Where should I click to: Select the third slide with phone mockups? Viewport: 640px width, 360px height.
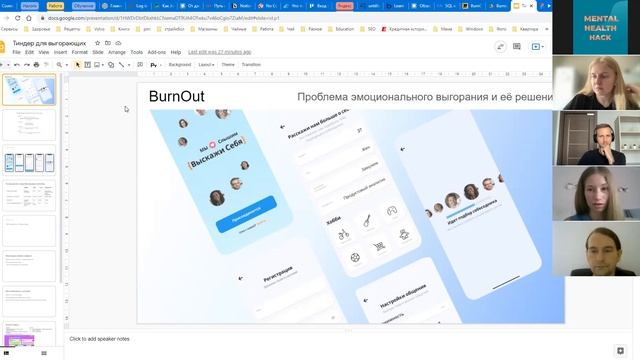tap(29, 160)
